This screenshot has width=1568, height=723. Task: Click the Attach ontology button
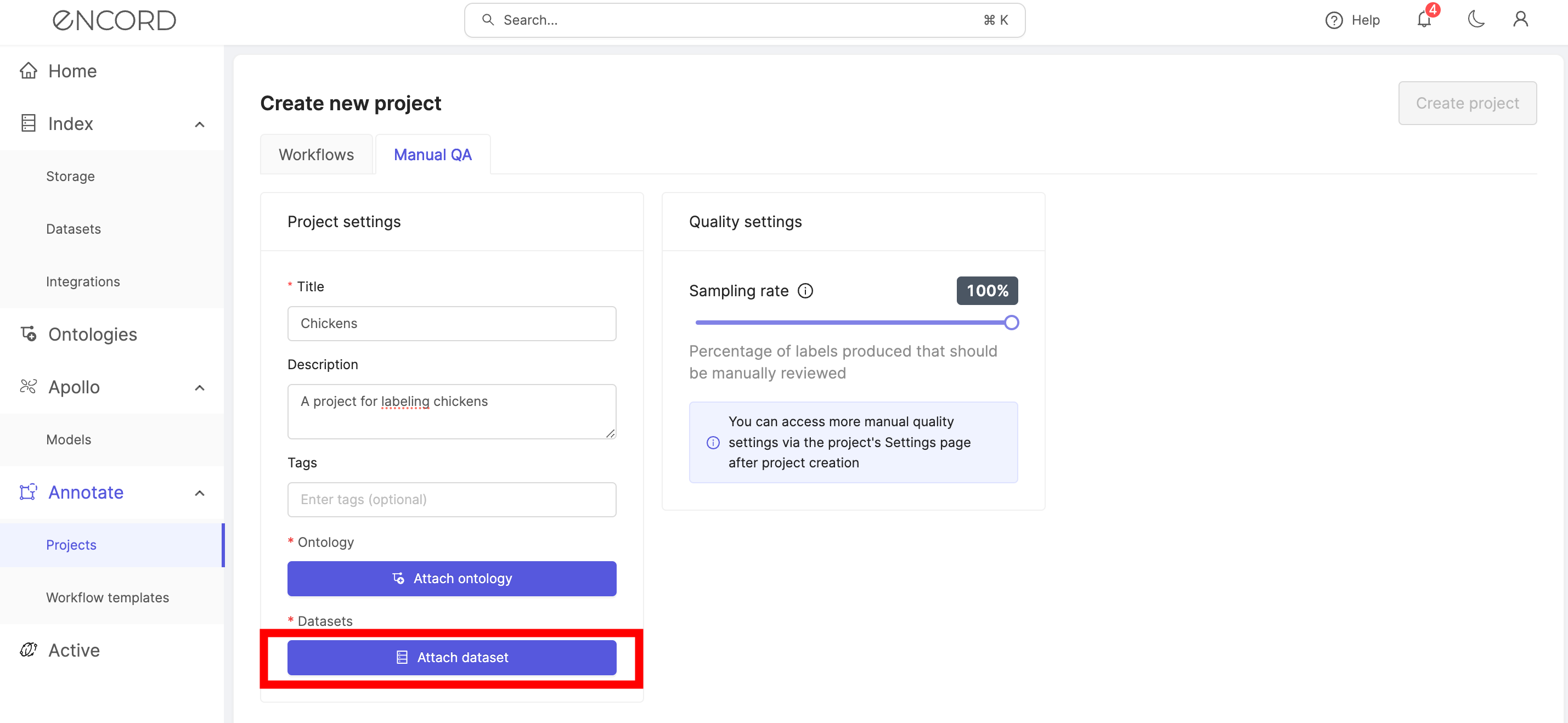pos(452,578)
